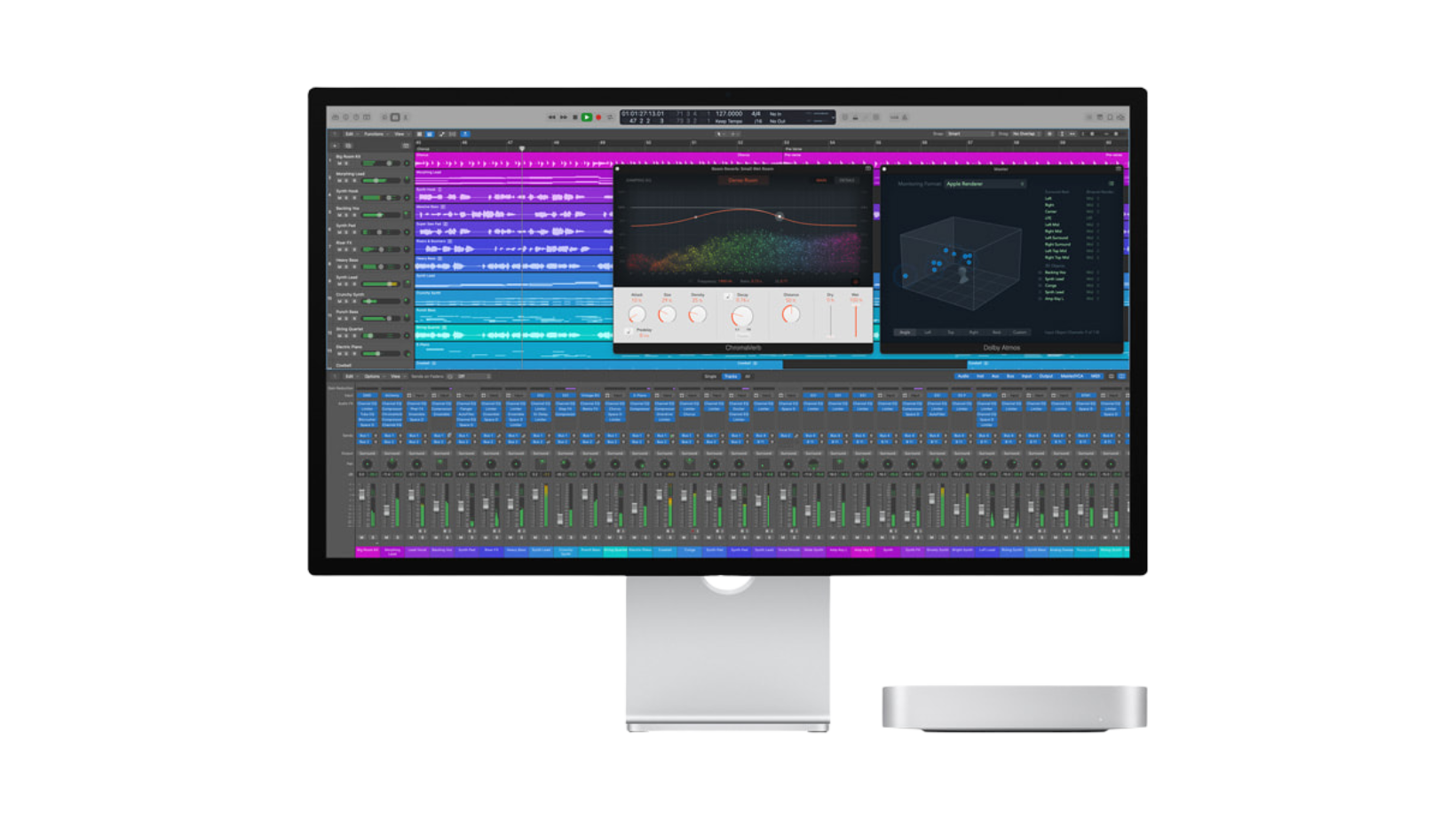Switch mixer to All view
The width and height of the screenshot is (1456, 820).
(x=748, y=376)
